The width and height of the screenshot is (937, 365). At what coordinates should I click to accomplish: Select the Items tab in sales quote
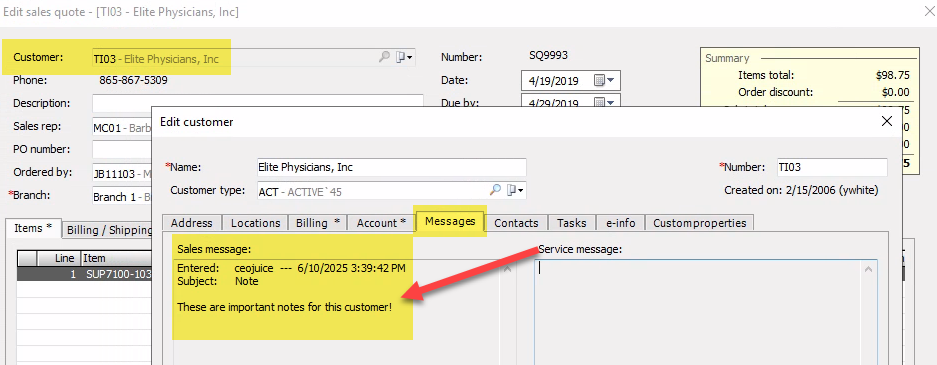pyautogui.click(x=33, y=228)
